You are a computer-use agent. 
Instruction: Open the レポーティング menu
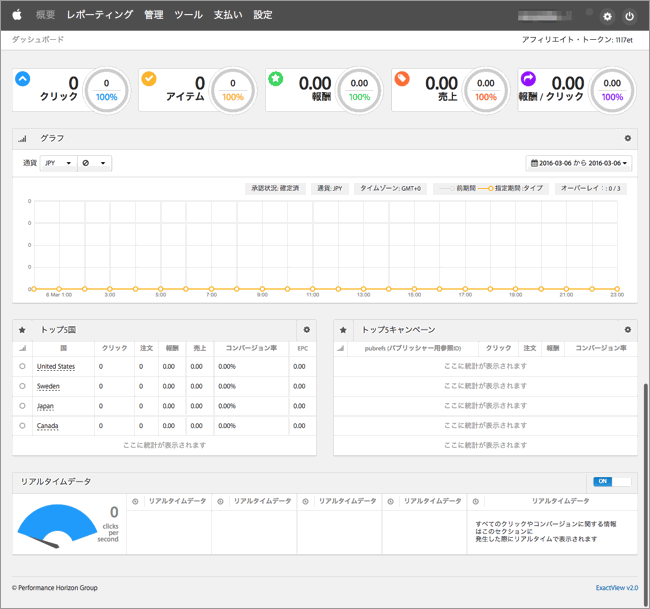[x=100, y=15]
